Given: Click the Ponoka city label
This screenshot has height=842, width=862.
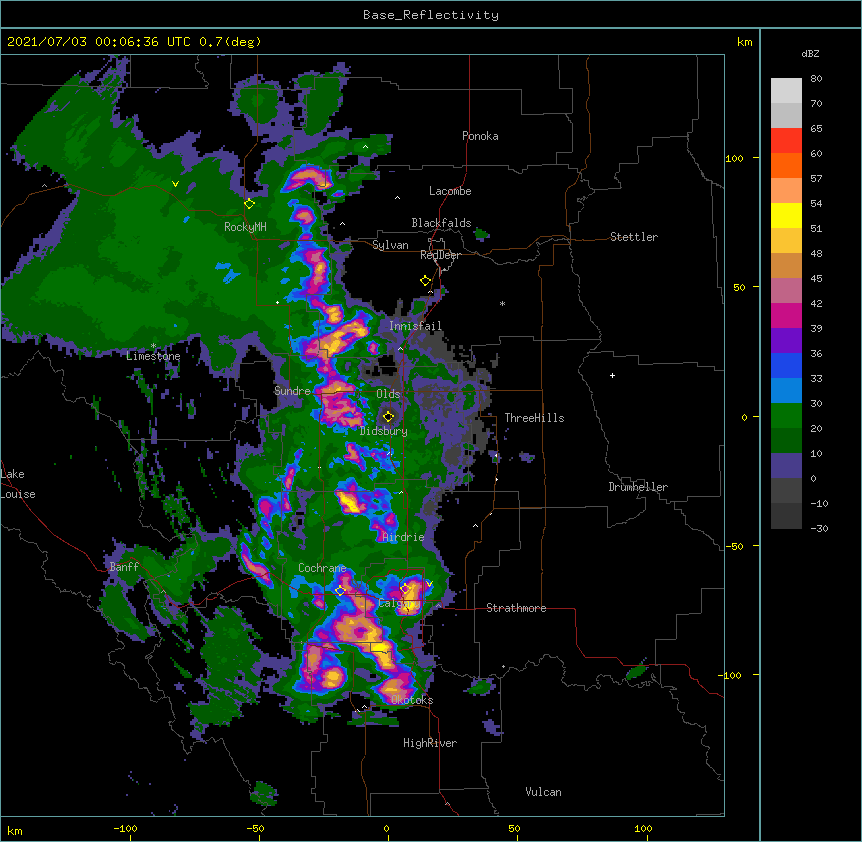Looking at the screenshot, I should coord(480,136).
